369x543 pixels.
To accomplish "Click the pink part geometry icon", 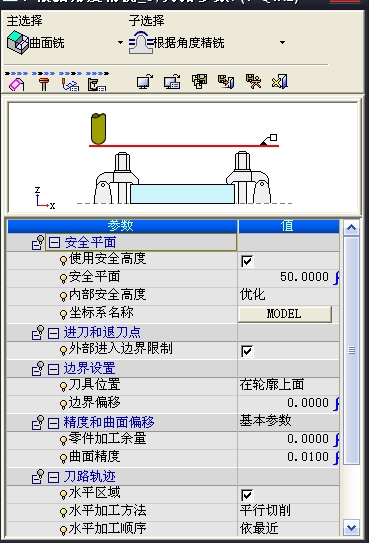I will pos(16,84).
